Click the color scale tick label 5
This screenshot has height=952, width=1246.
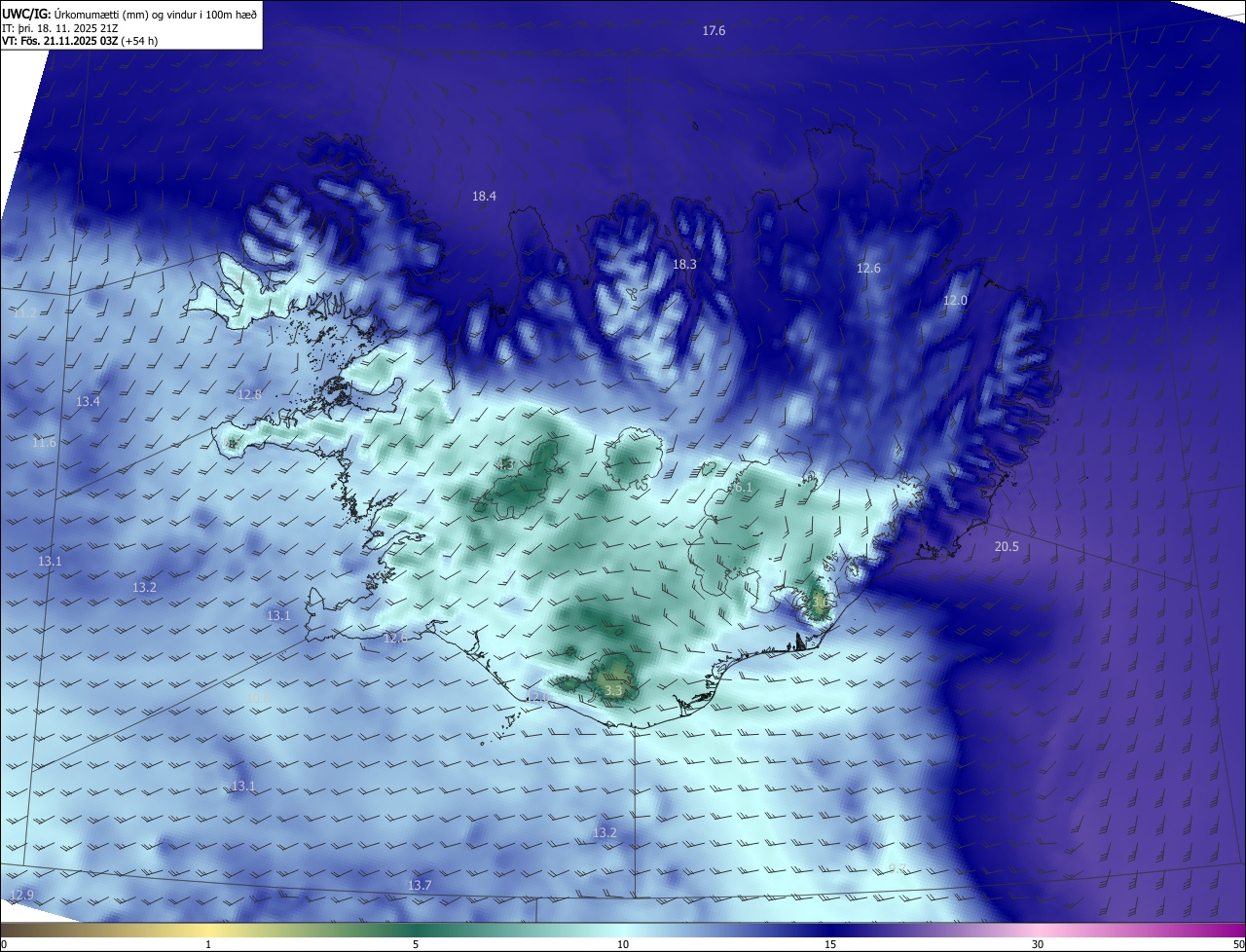pos(416,944)
